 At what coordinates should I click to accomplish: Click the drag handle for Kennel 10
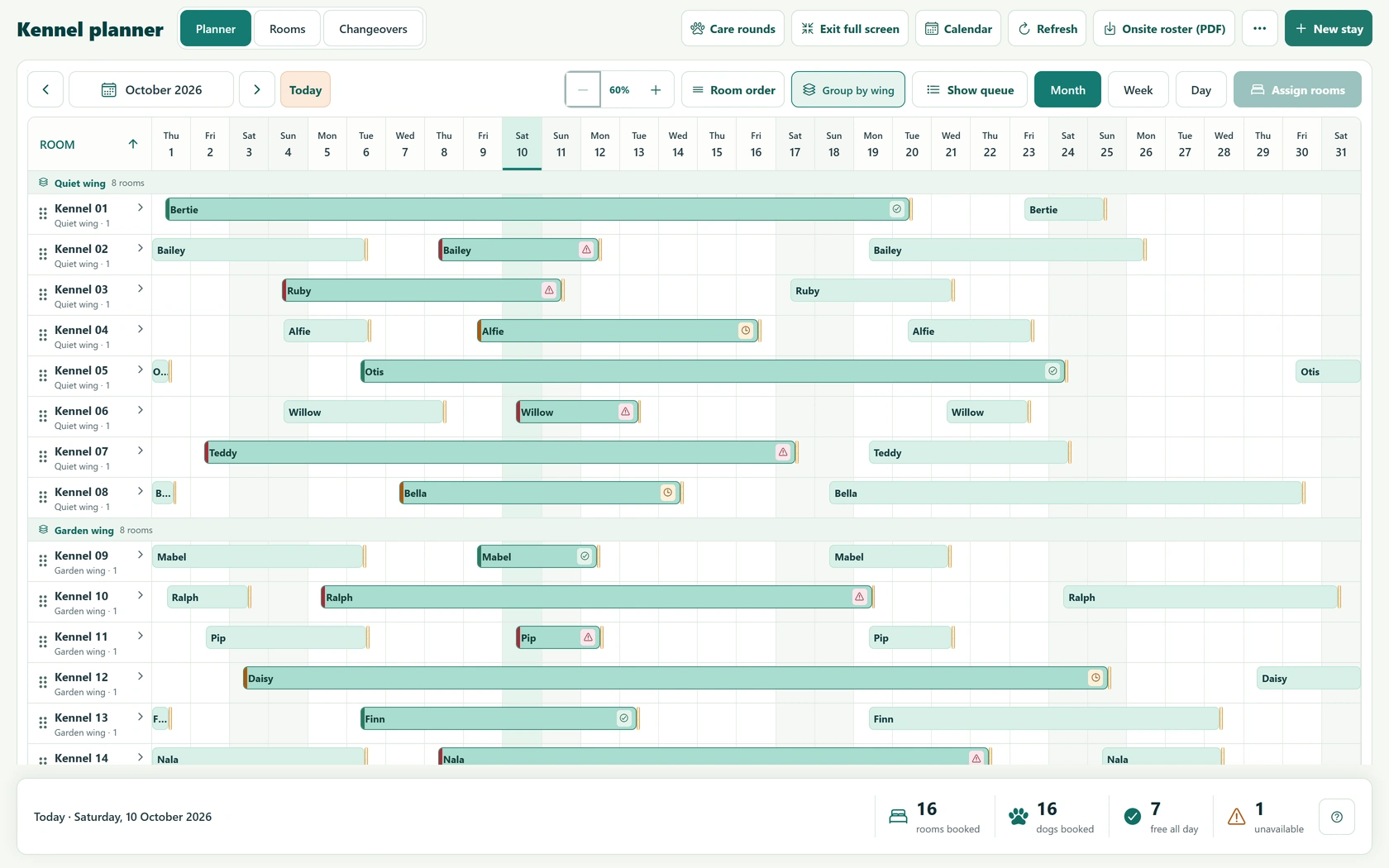pos(43,602)
